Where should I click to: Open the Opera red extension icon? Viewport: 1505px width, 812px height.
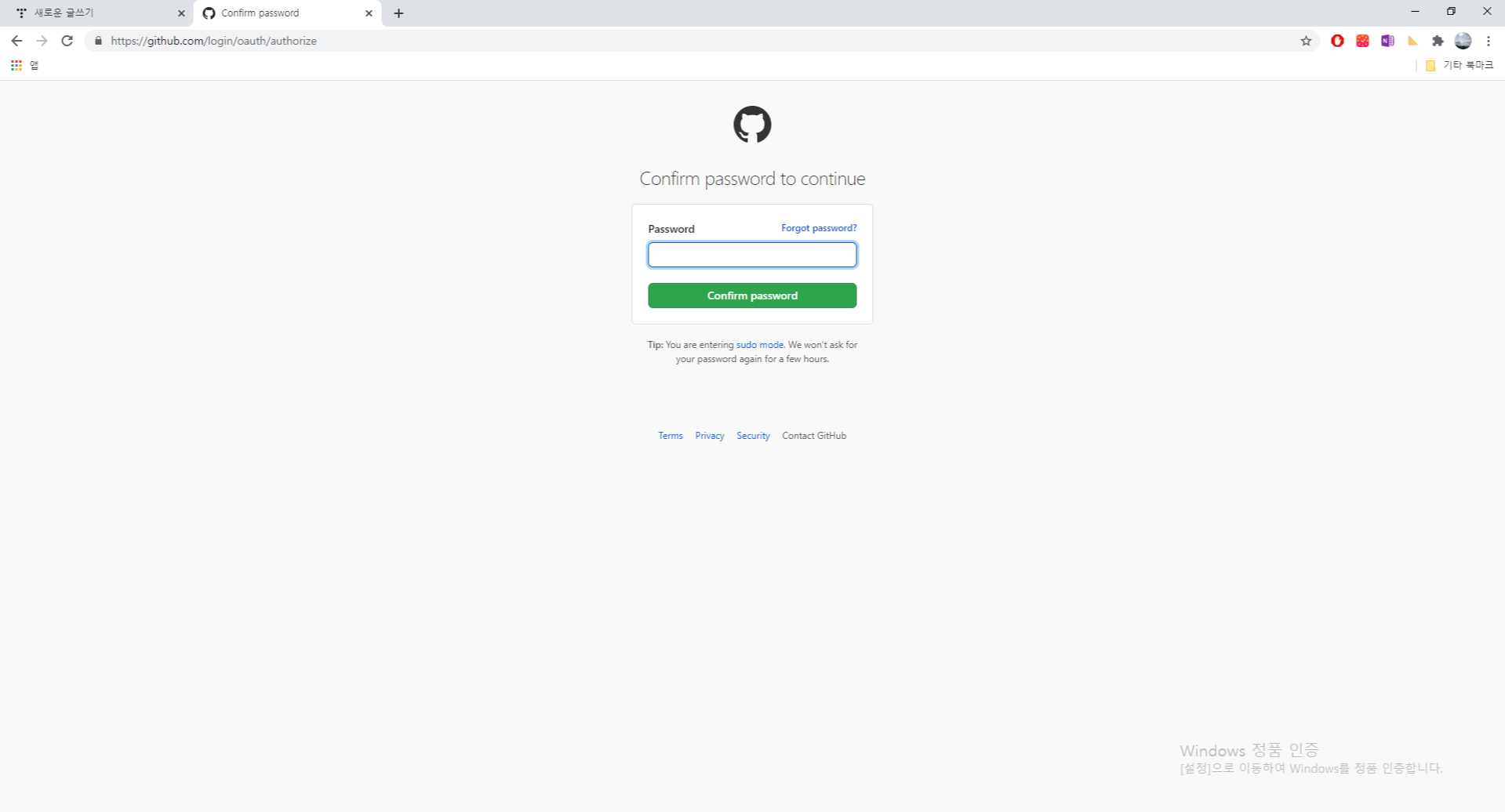1337,41
